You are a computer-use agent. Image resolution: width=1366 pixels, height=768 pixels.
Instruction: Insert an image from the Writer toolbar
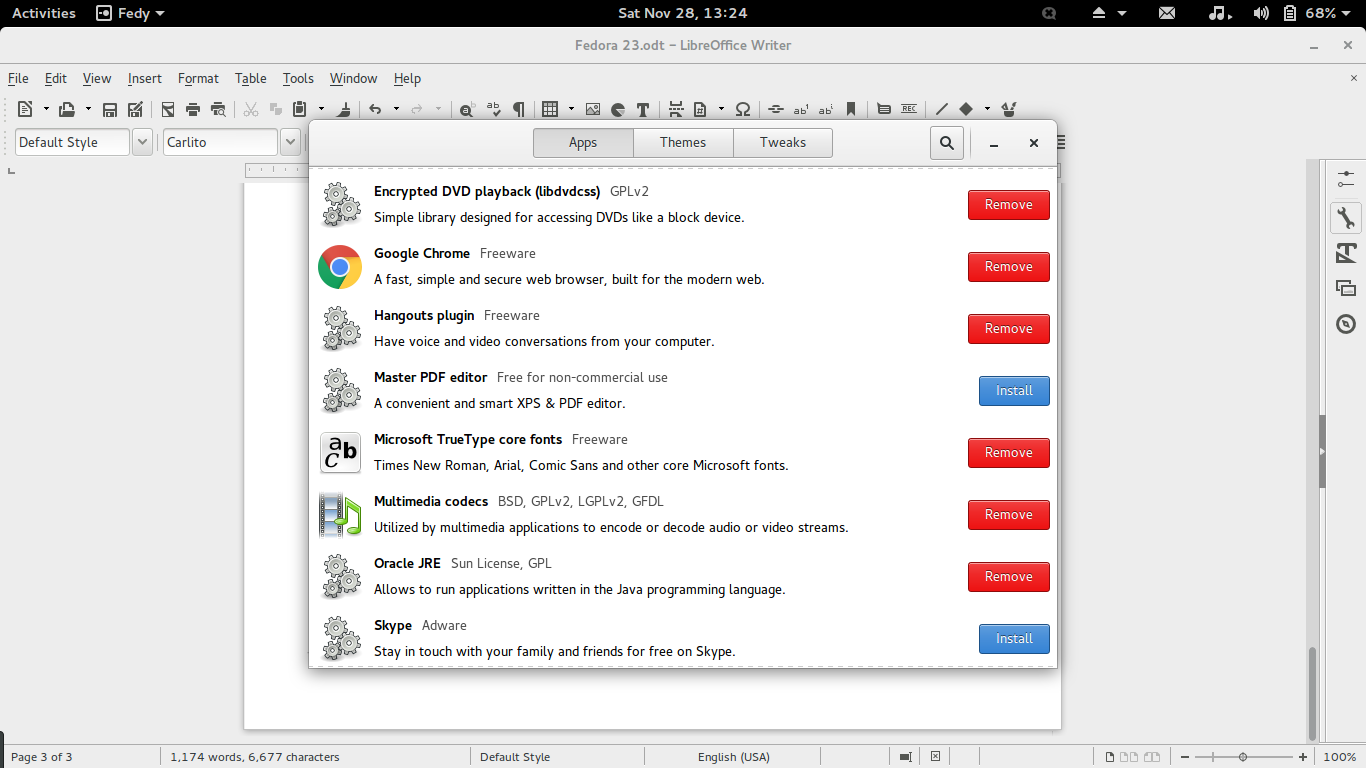593,109
